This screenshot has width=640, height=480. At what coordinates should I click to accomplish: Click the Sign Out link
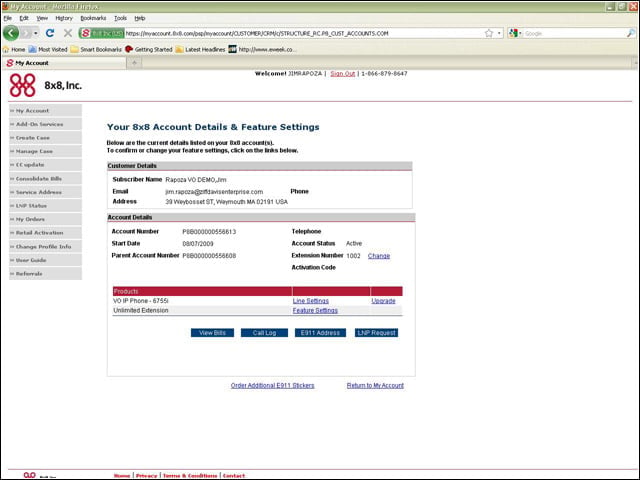[342, 73]
